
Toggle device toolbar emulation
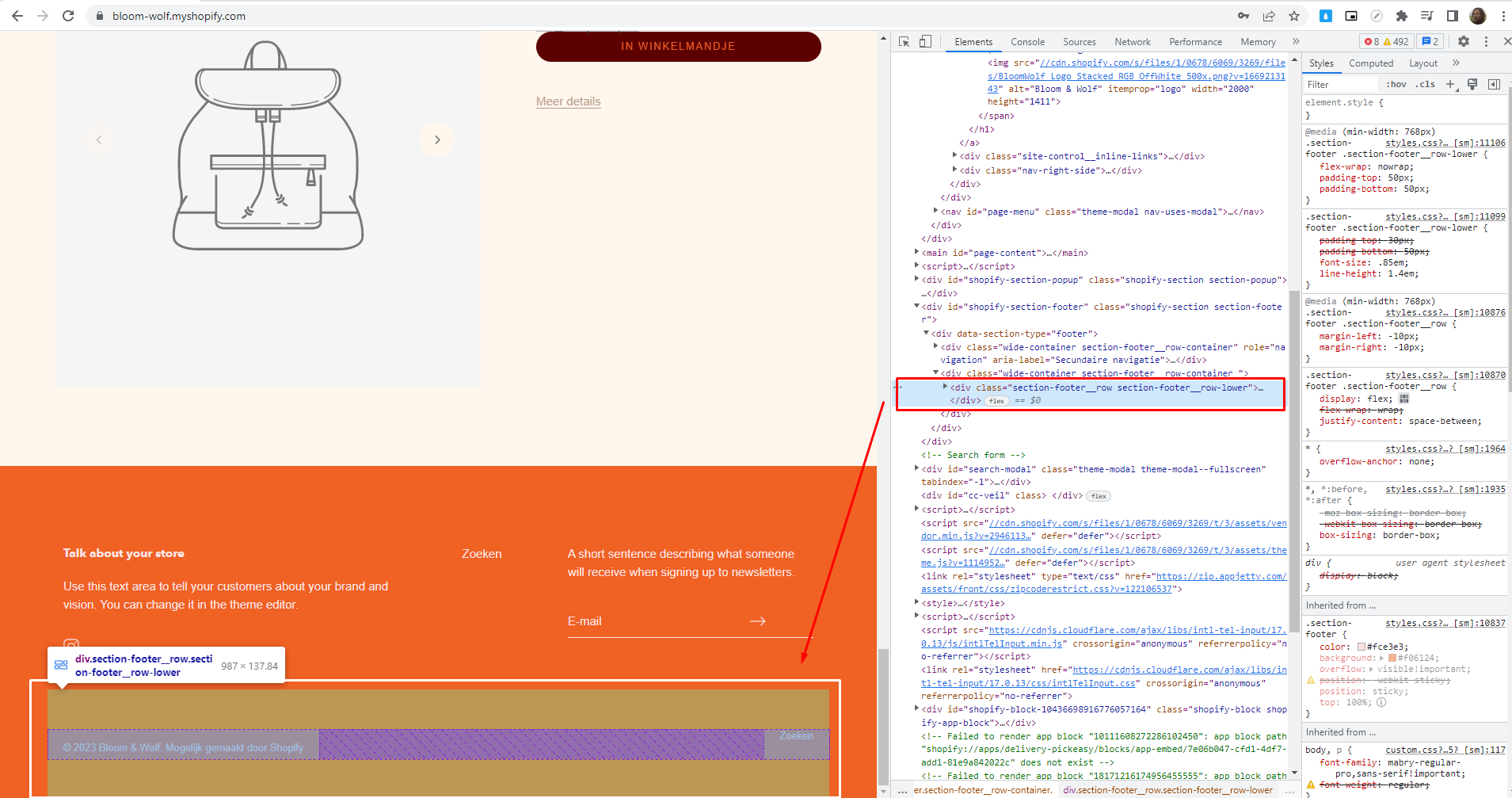pyautogui.click(x=925, y=41)
